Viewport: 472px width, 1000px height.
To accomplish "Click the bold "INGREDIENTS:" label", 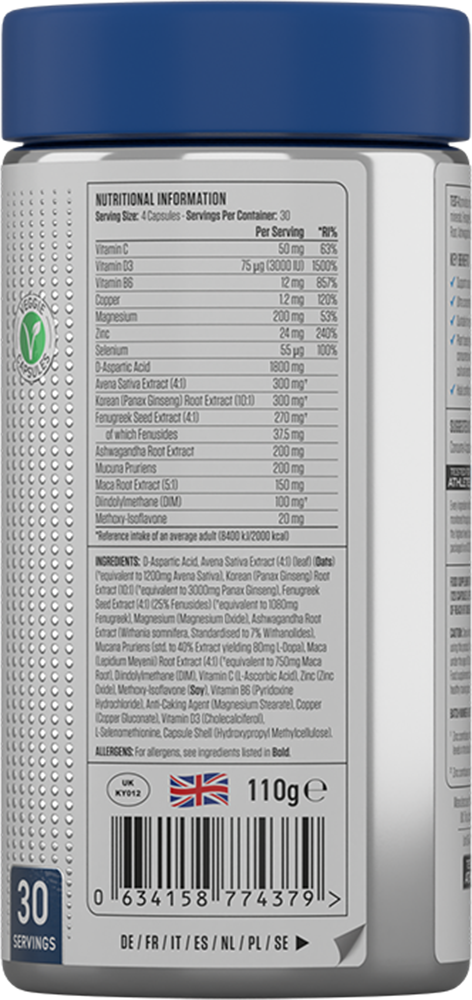I will click(x=117, y=561).
